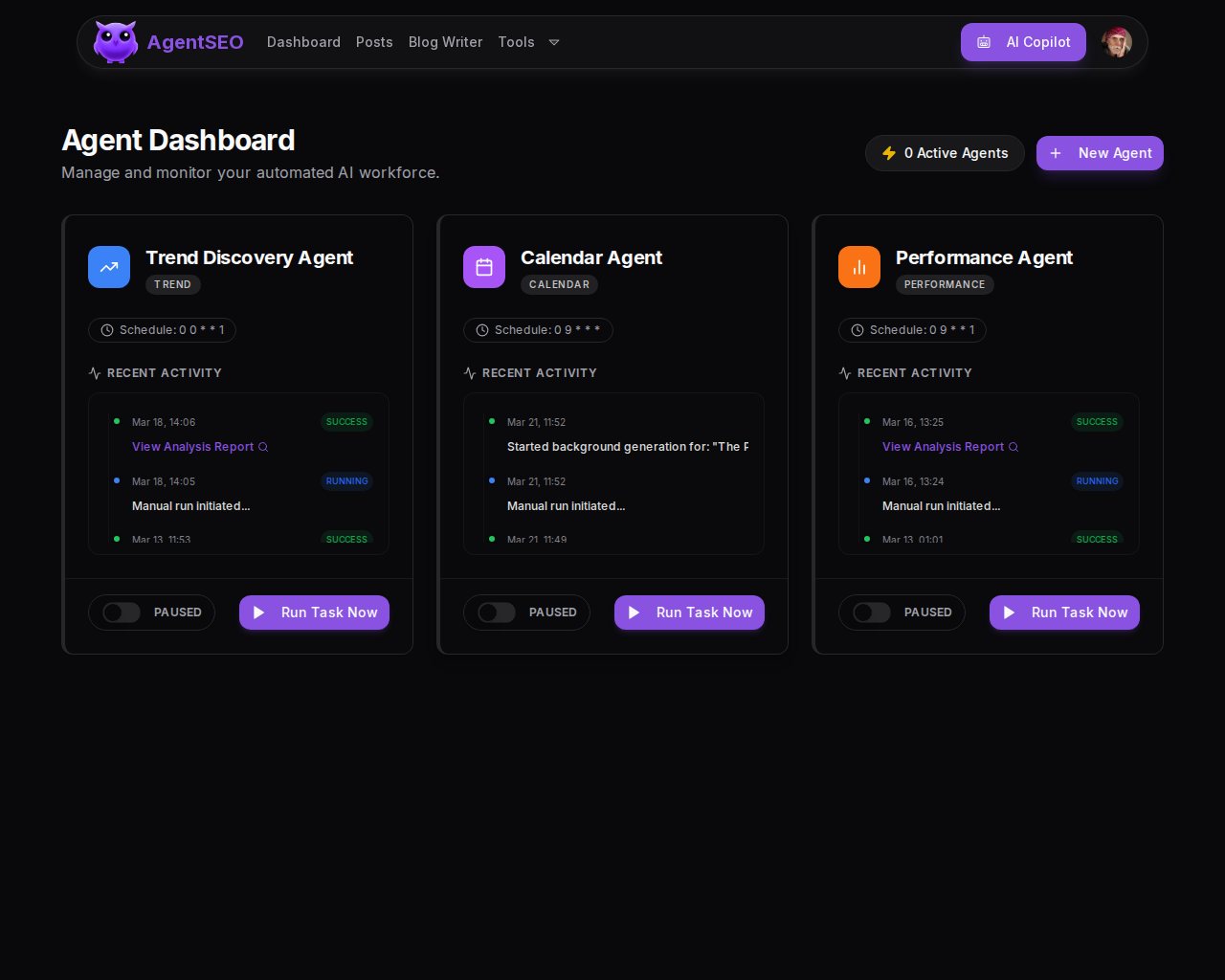Click the clock icon in Trend Agent schedule
The width and height of the screenshot is (1225, 980).
coord(106,330)
